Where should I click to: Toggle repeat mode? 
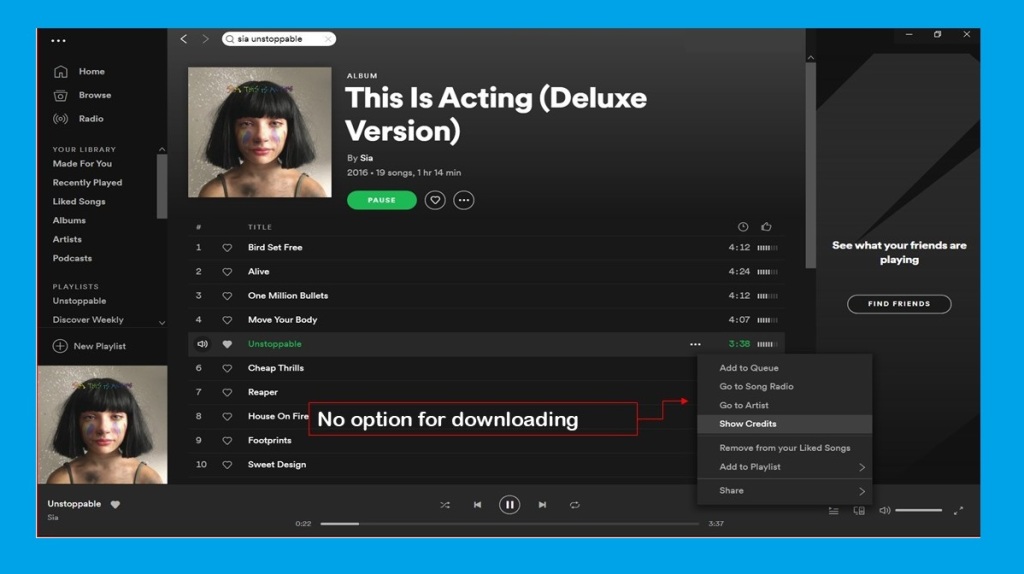pos(575,505)
